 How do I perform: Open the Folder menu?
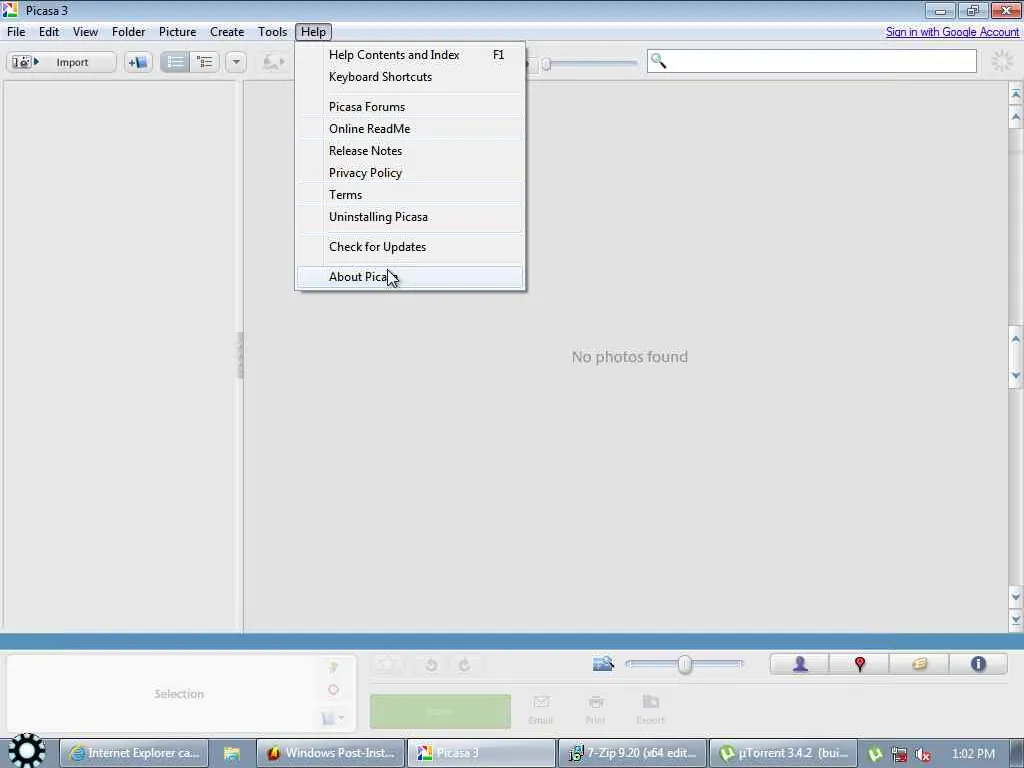pyautogui.click(x=129, y=32)
